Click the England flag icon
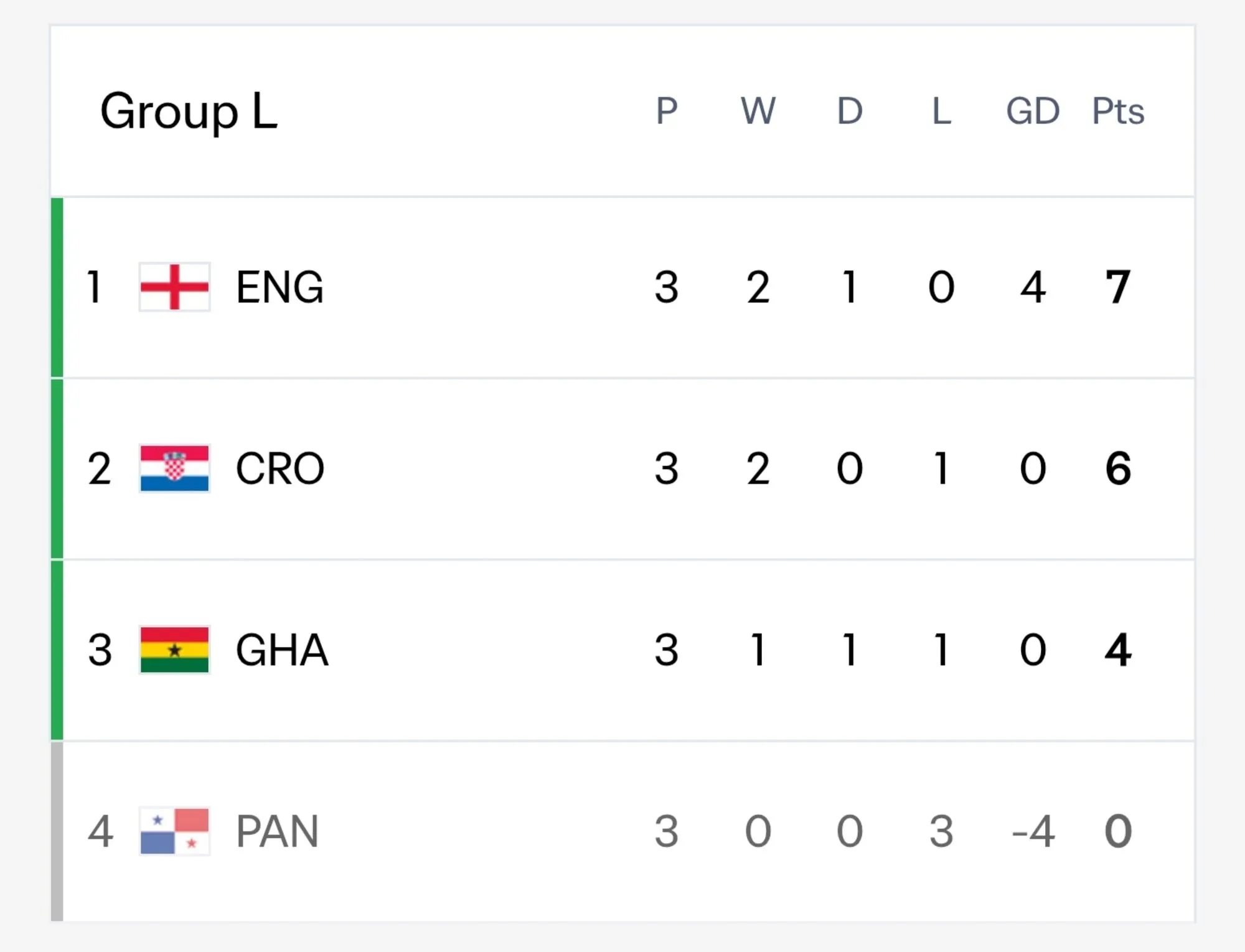This screenshot has height=952, width=1245. (x=174, y=287)
